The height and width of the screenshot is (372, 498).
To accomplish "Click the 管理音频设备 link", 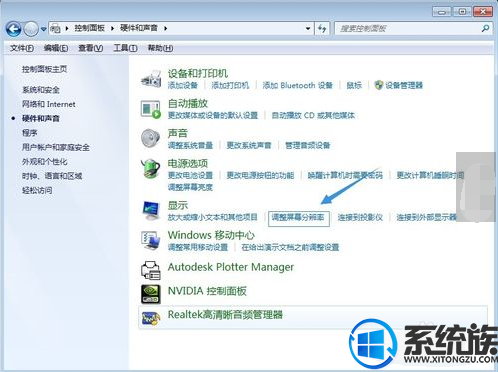I will tap(308, 145).
